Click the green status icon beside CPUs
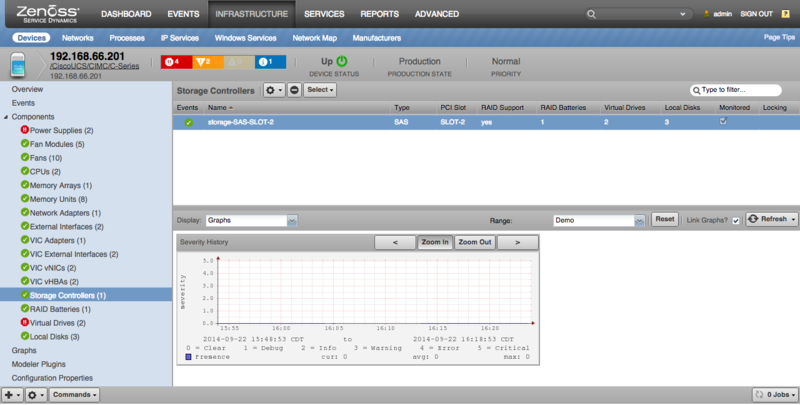 pos(24,171)
